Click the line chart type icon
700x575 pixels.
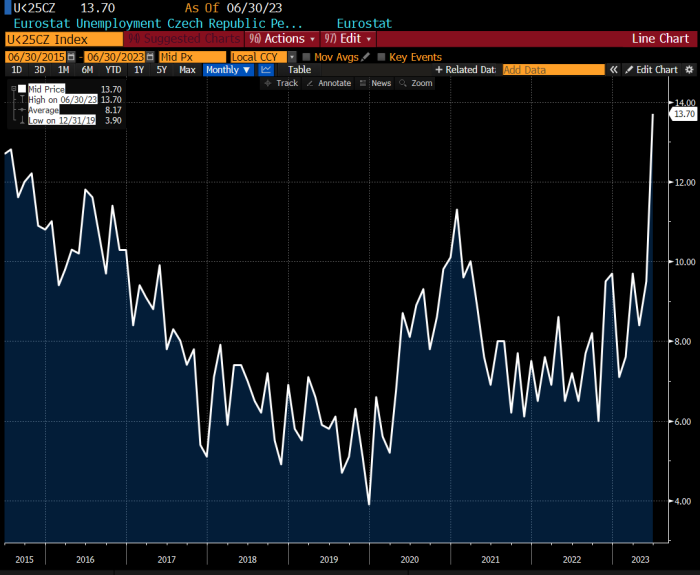[x=266, y=70]
